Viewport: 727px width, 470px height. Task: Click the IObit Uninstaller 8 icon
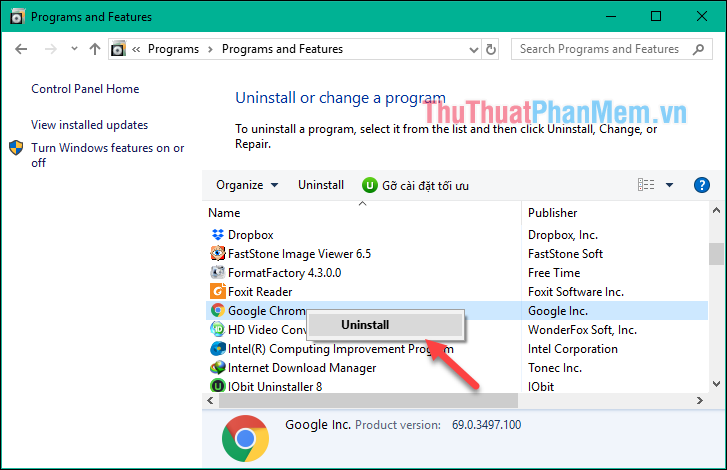tap(217, 386)
